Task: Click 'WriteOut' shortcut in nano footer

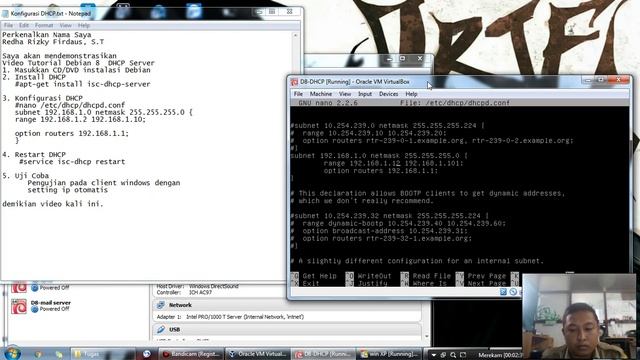Action: tap(368, 276)
